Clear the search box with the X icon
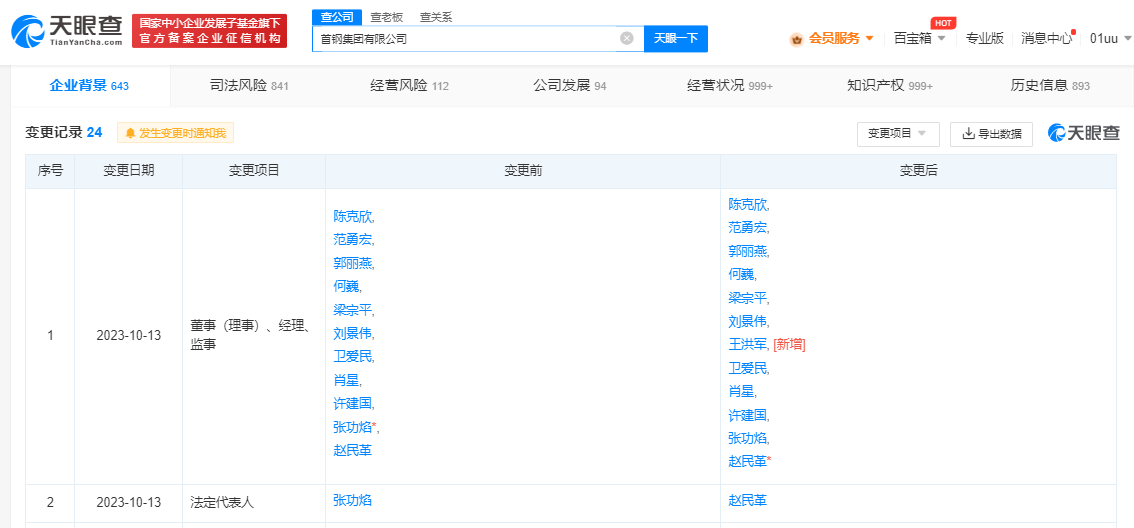Image resolution: width=1134 pixels, height=528 pixels. tap(627, 39)
